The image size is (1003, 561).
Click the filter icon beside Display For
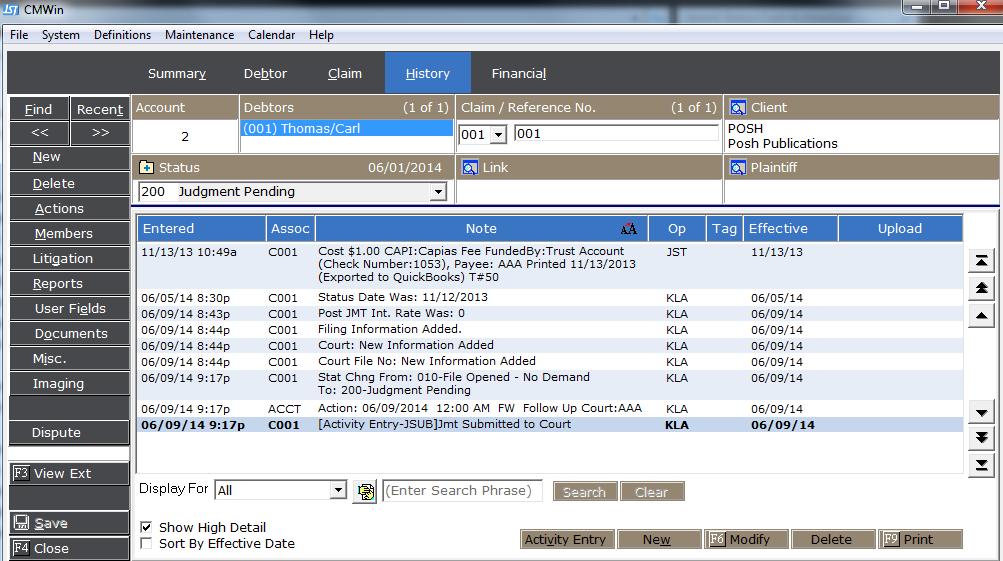tap(365, 491)
